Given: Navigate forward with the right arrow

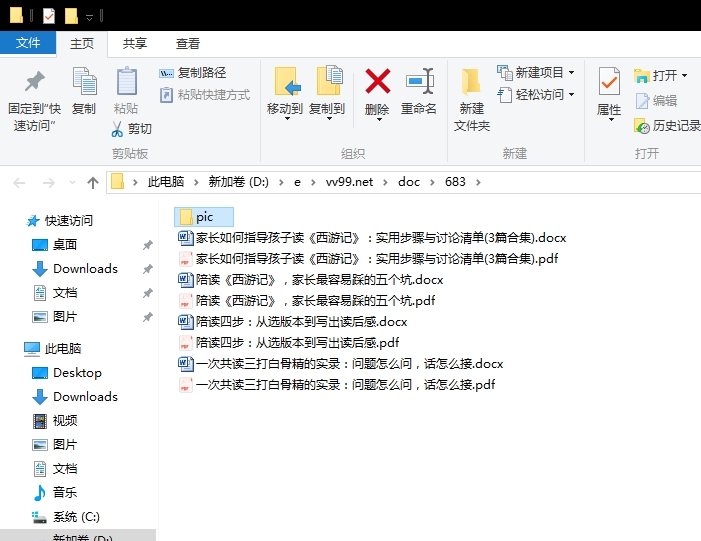Looking at the screenshot, I should (x=48, y=182).
